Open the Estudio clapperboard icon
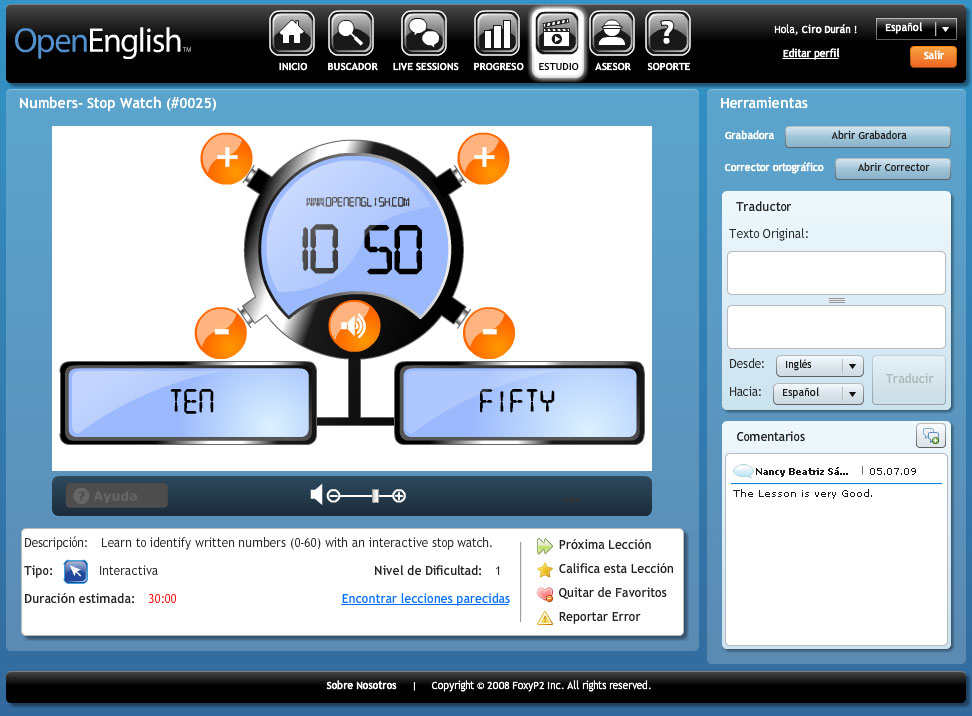Viewport: 972px width, 716px height. [557, 33]
